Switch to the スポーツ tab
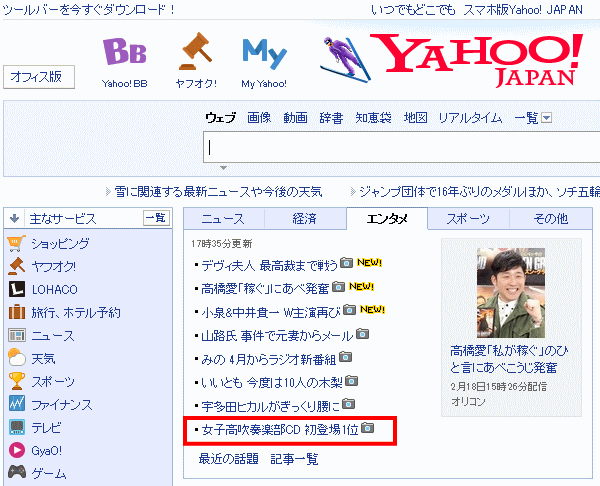600x486 pixels. (x=468, y=219)
